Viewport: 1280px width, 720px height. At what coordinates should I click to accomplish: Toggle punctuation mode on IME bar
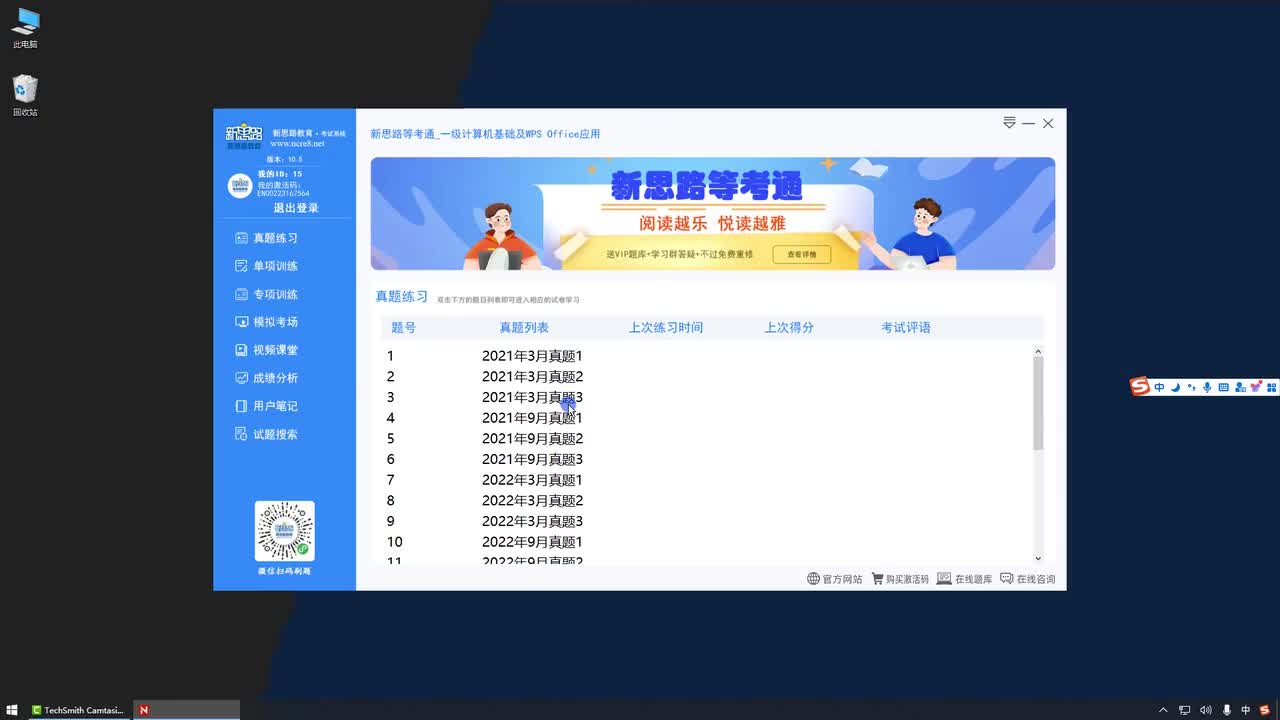click(x=1192, y=387)
